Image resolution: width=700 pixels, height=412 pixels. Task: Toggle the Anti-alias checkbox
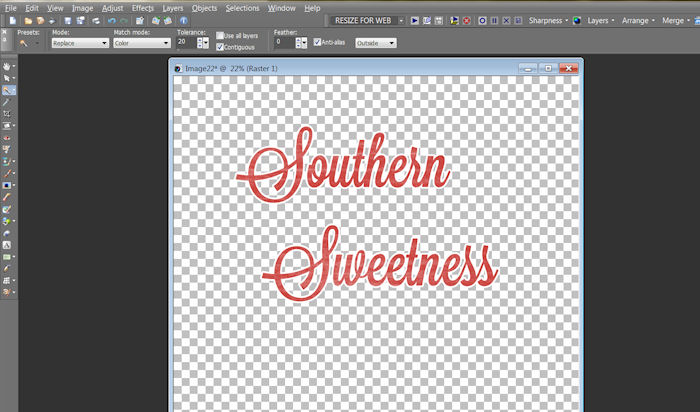coord(317,43)
